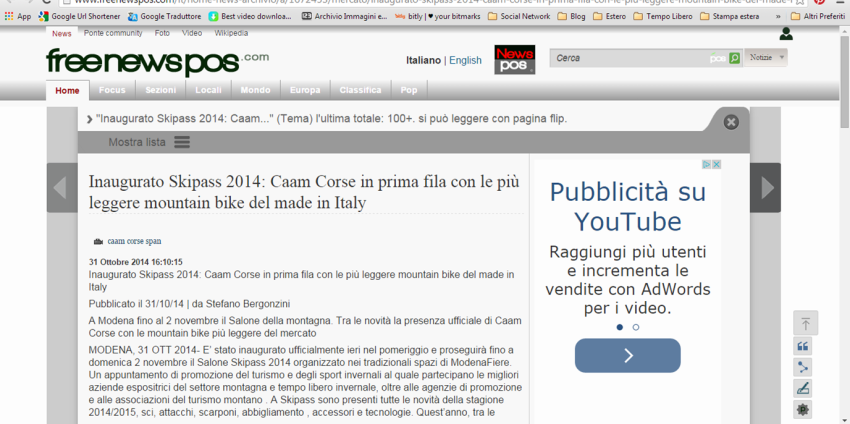850x424 pixels.
Task: Click the caam corse span source link
Action: 134,241
